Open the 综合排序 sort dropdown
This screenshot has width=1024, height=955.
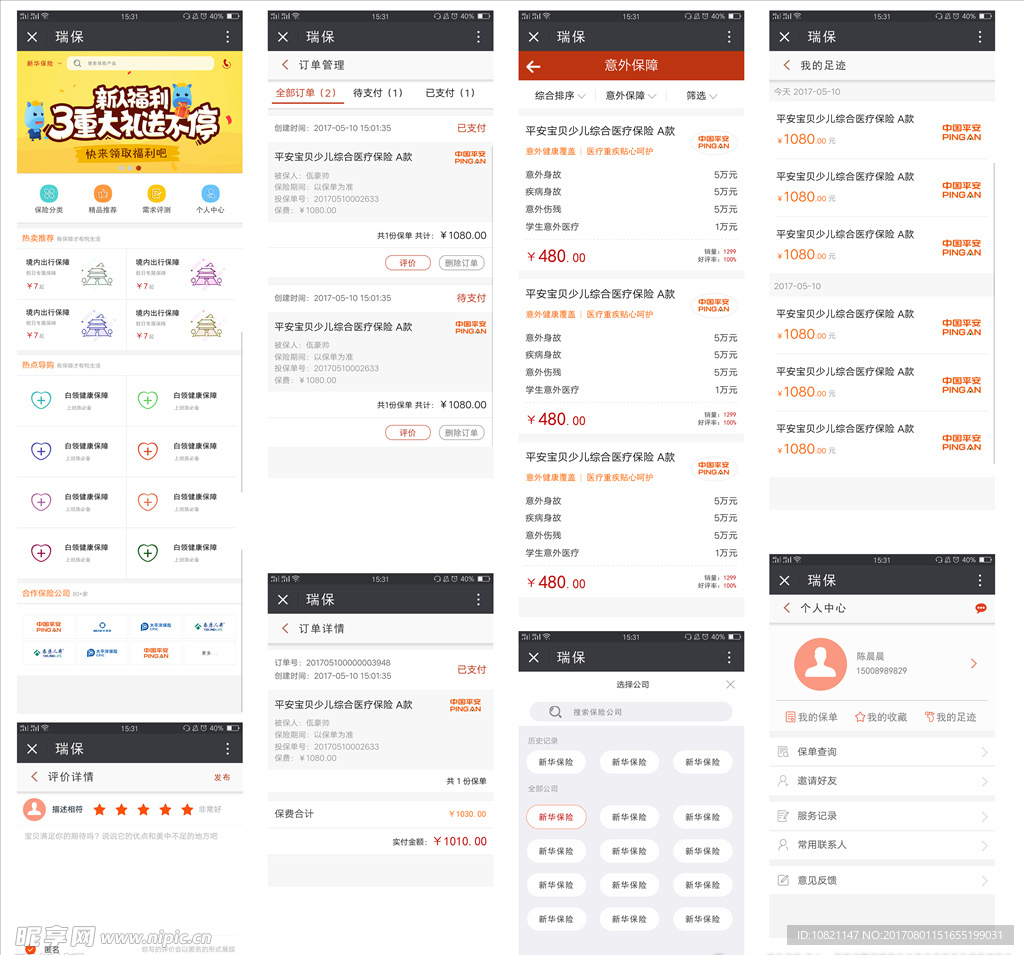560,95
